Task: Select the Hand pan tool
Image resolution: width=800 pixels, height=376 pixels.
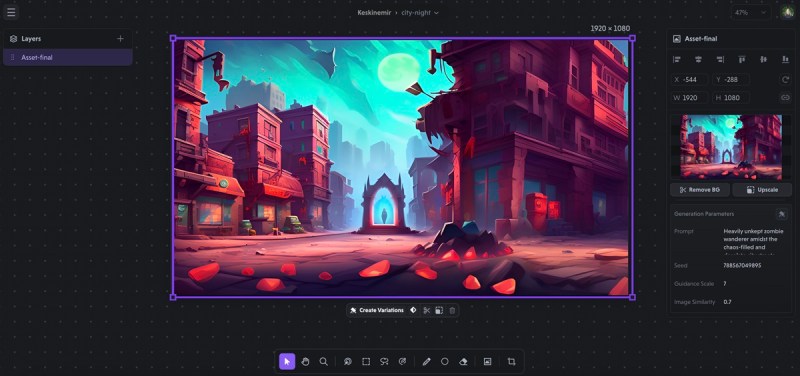Action: [305, 362]
